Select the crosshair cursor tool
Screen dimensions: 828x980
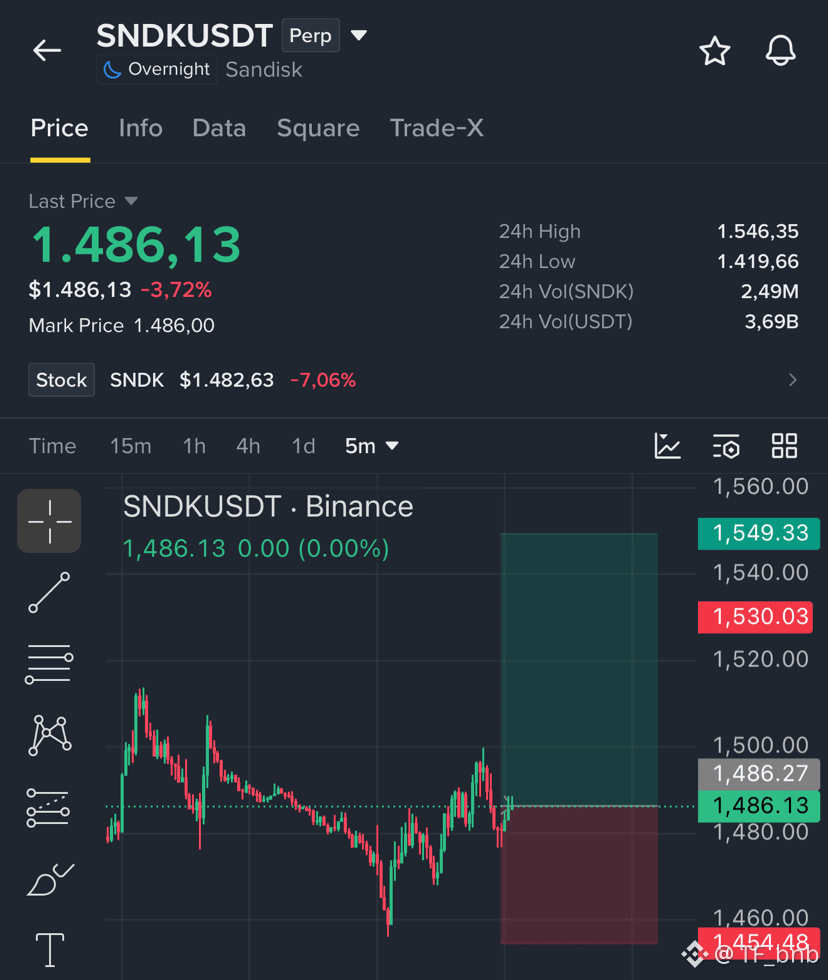49,521
